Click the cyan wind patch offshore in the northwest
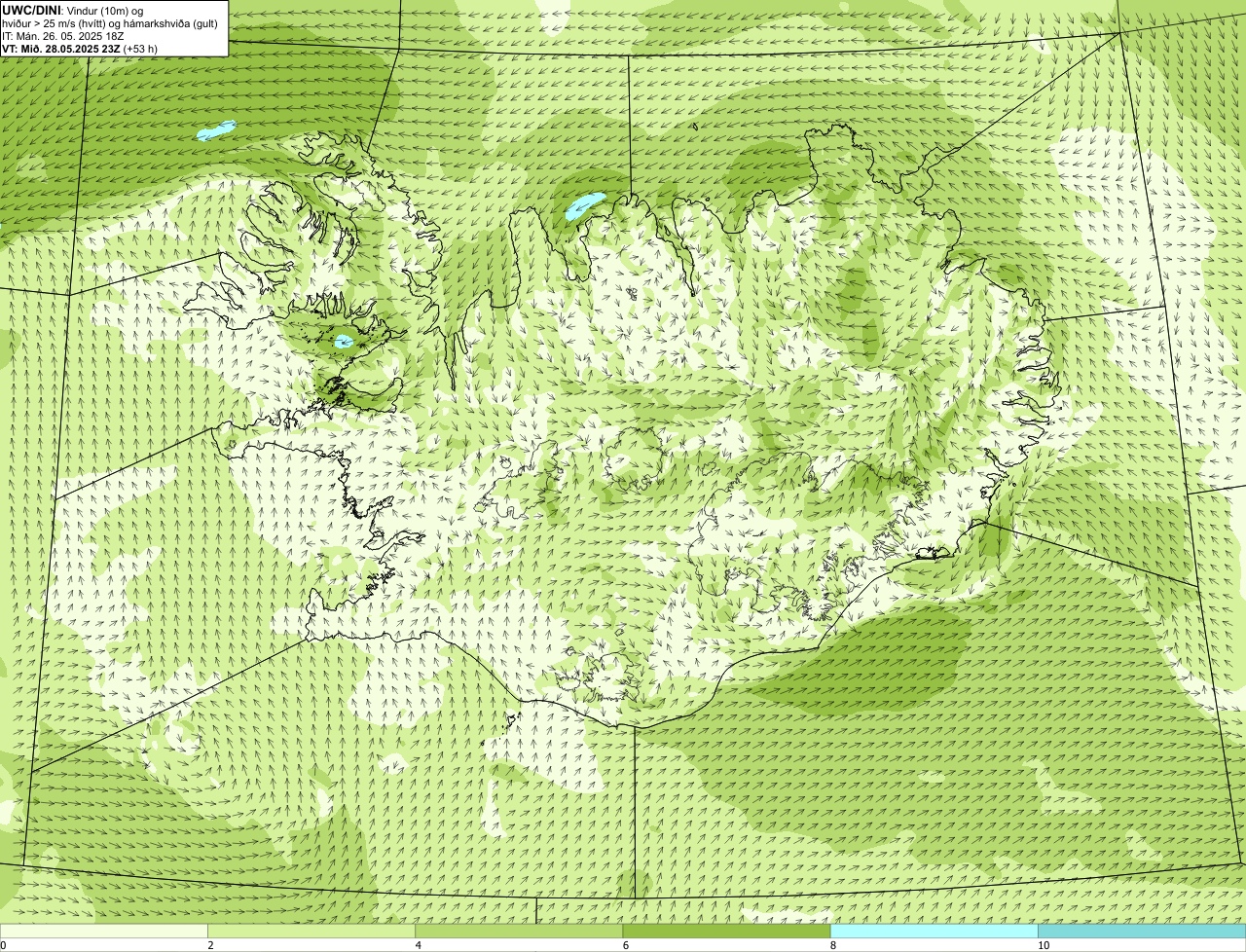Viewport: 1246px width, 952px height. 216,129
